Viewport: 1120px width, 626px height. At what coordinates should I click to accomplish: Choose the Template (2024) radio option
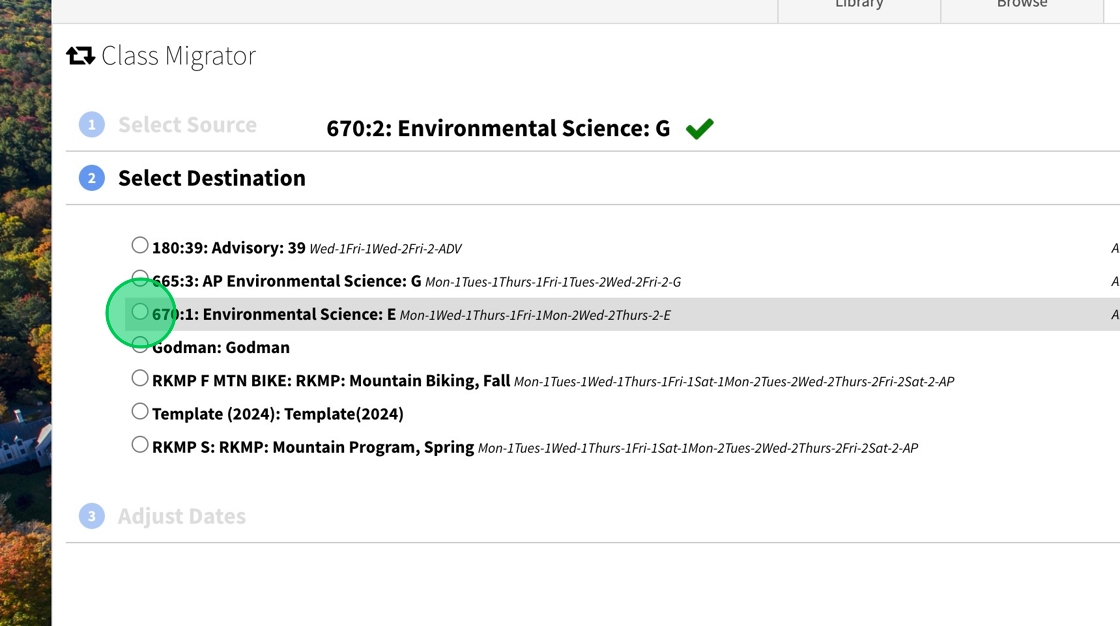tap(140, 411)
